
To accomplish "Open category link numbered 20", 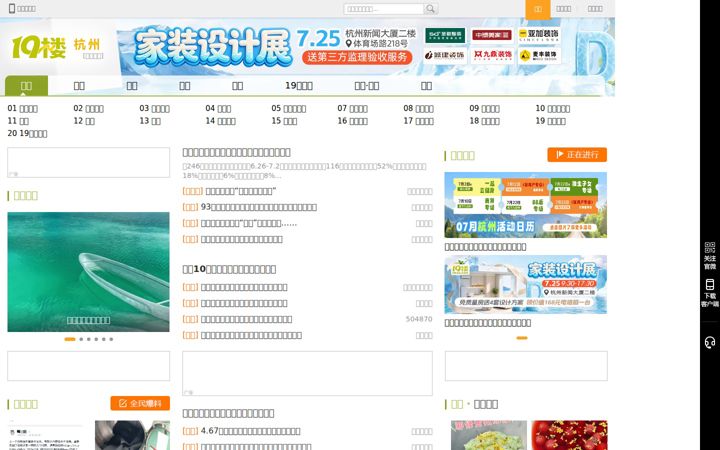I will [x=27, y=133].
